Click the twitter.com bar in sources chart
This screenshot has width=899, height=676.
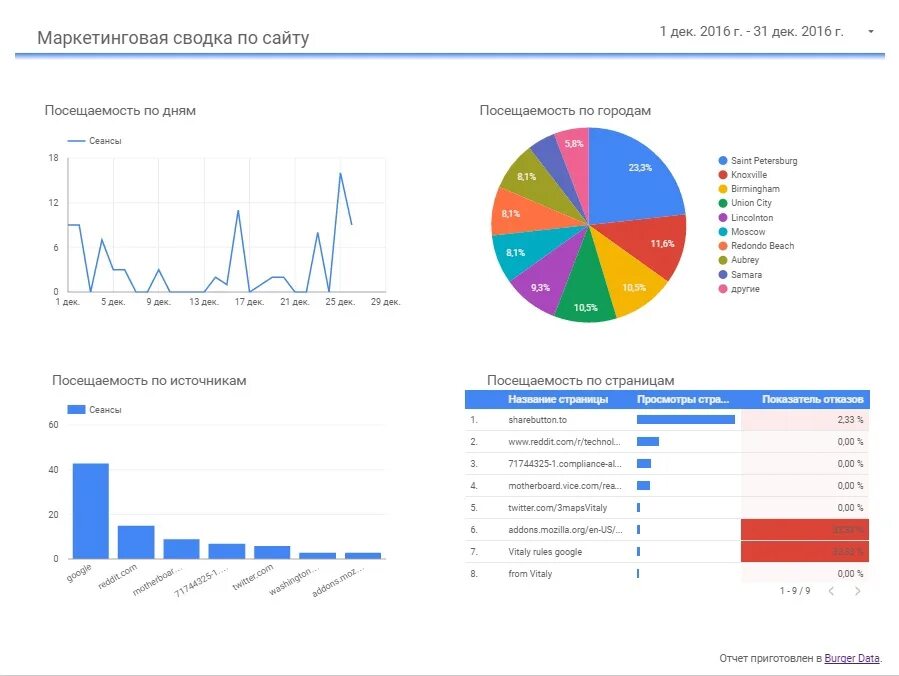click(x=272, y=552)
